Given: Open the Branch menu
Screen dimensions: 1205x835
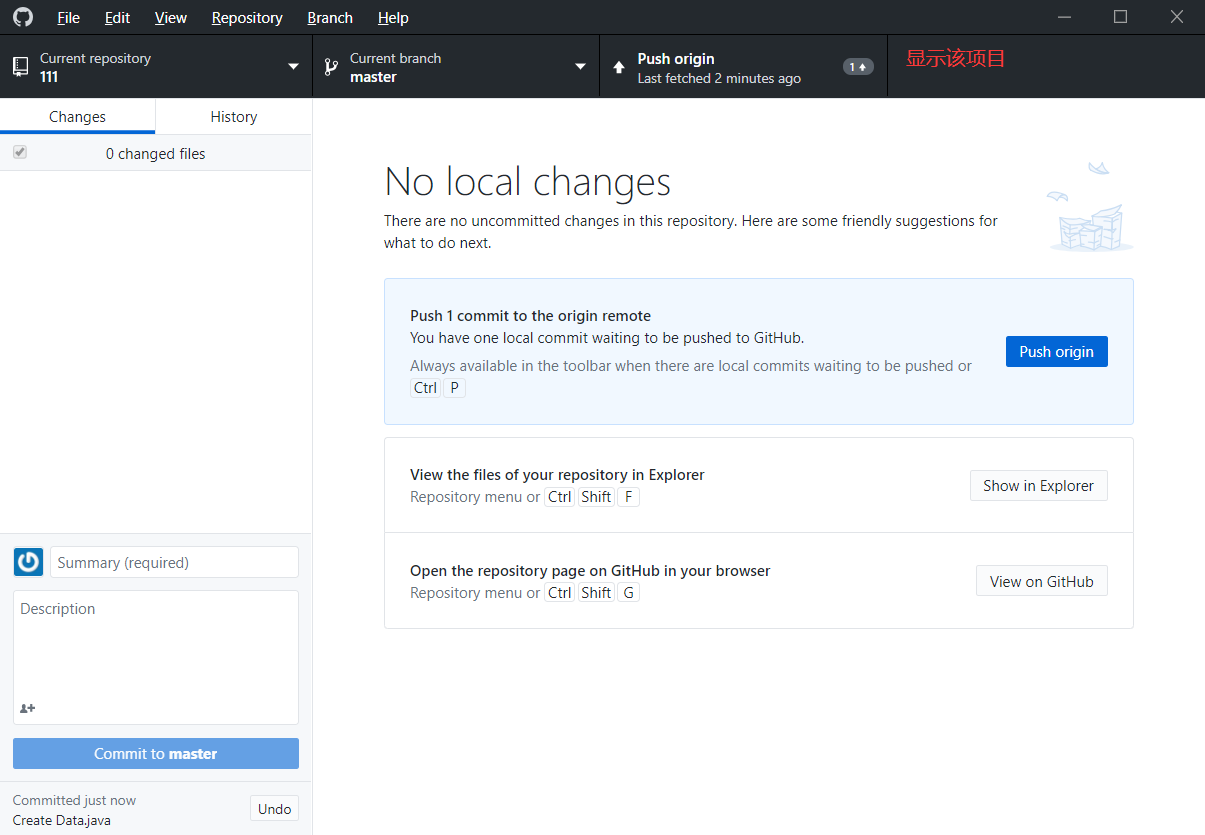Looking at the screenshot, I should coord(329,17).
